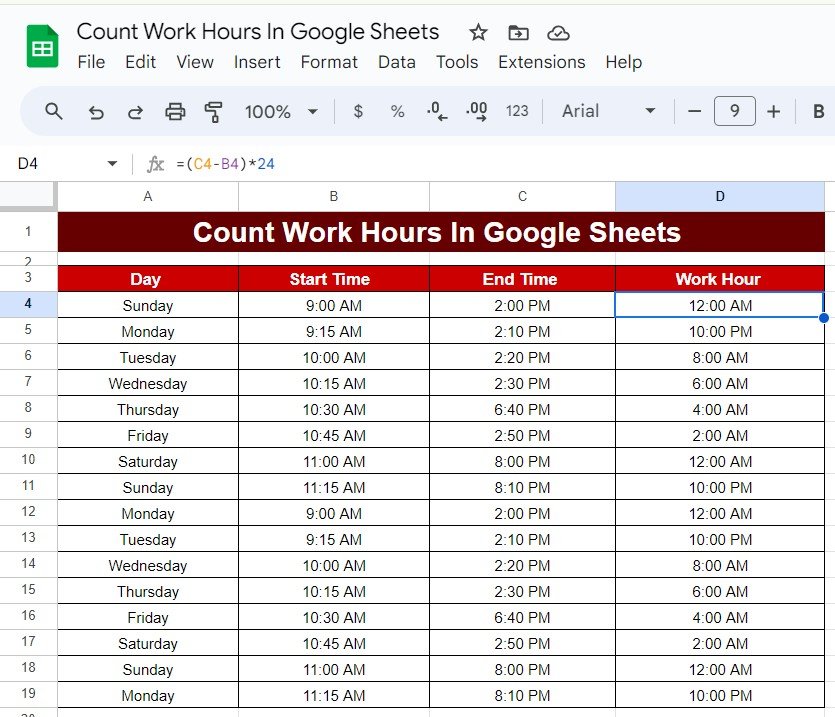
Task: Click the 'Start Time' header cell
Action: tap(333, 279)
